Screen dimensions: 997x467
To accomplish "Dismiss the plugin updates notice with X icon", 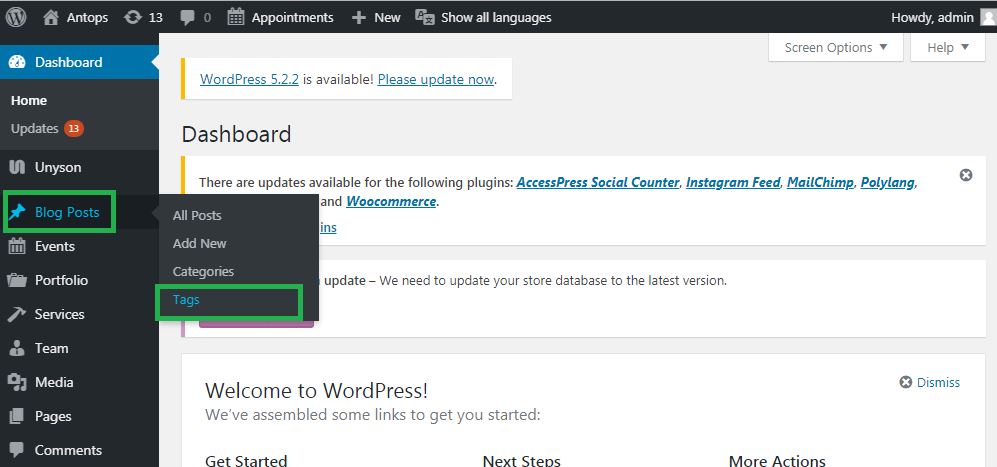I will 966,175.
